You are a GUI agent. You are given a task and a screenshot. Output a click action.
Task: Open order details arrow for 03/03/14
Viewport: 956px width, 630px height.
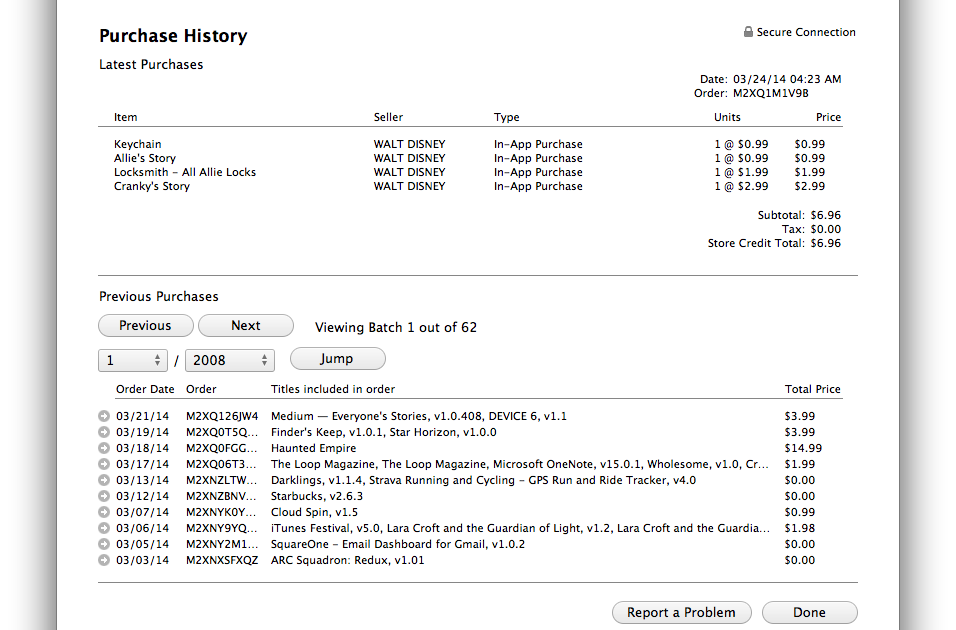[x=104, y=560]
